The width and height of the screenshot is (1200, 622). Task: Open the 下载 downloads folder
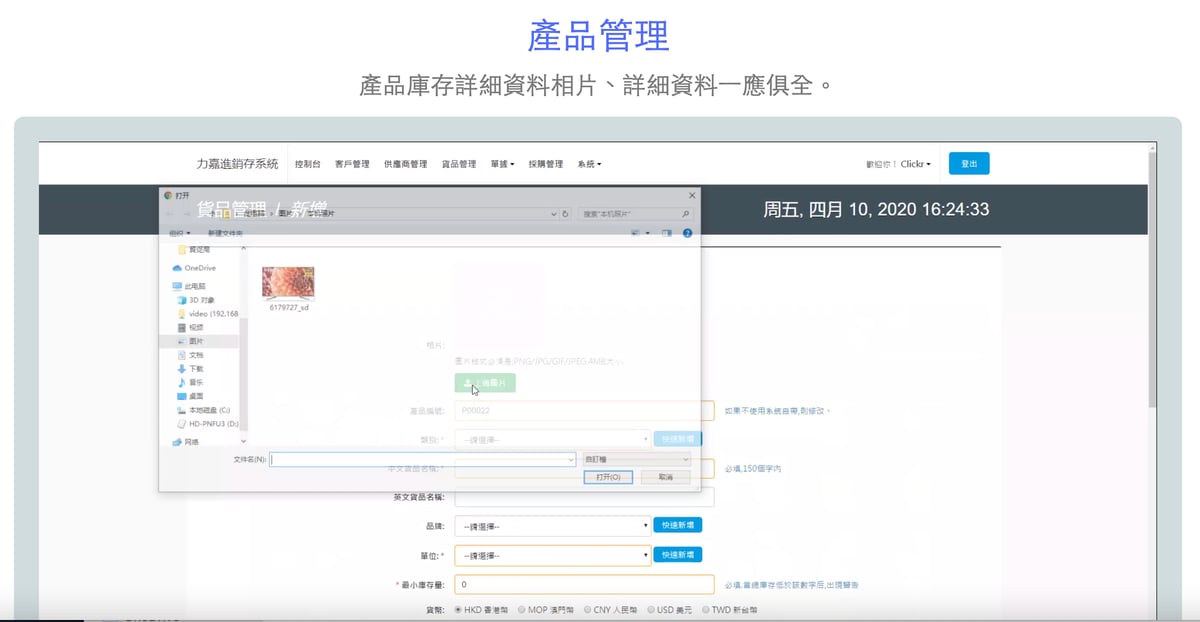pyautogui.click(x=196, y=368)
